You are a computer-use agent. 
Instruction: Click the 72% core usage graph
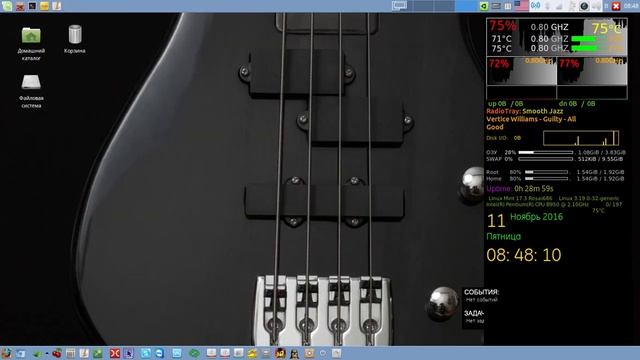pos(521,71)
